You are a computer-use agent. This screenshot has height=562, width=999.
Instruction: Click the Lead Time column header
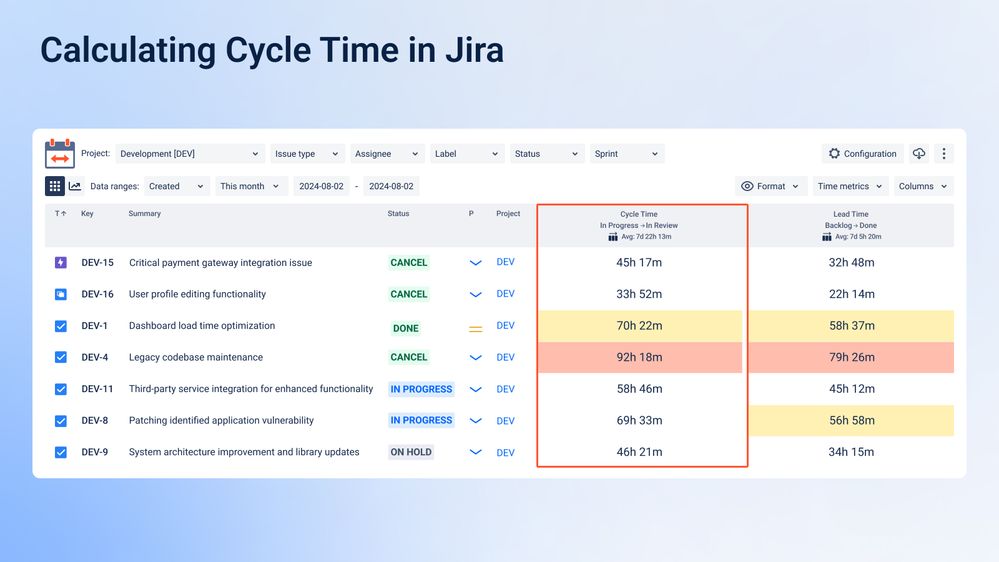[851, 214]
